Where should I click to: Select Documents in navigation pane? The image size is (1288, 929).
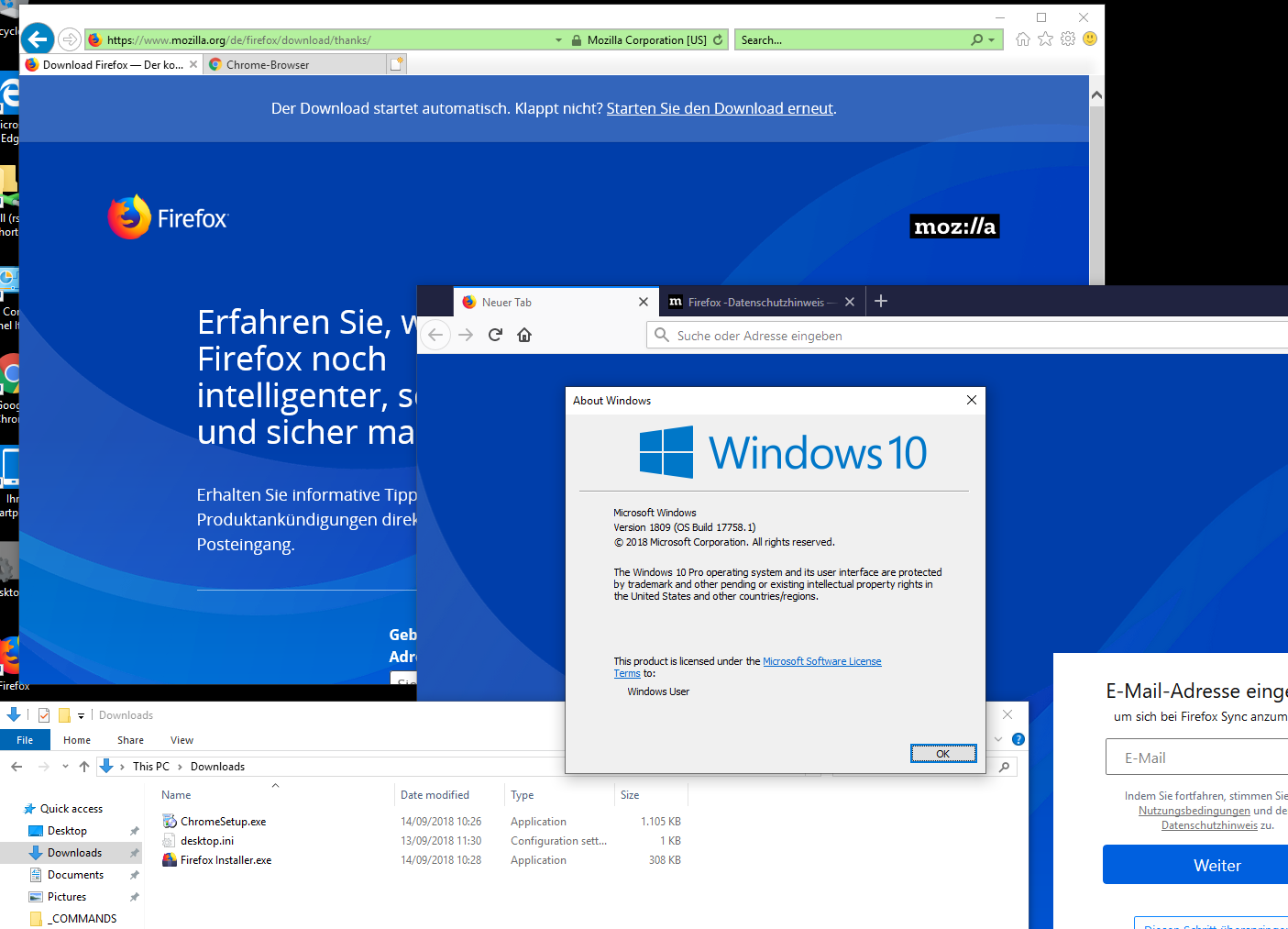click(x=75, y=875)
